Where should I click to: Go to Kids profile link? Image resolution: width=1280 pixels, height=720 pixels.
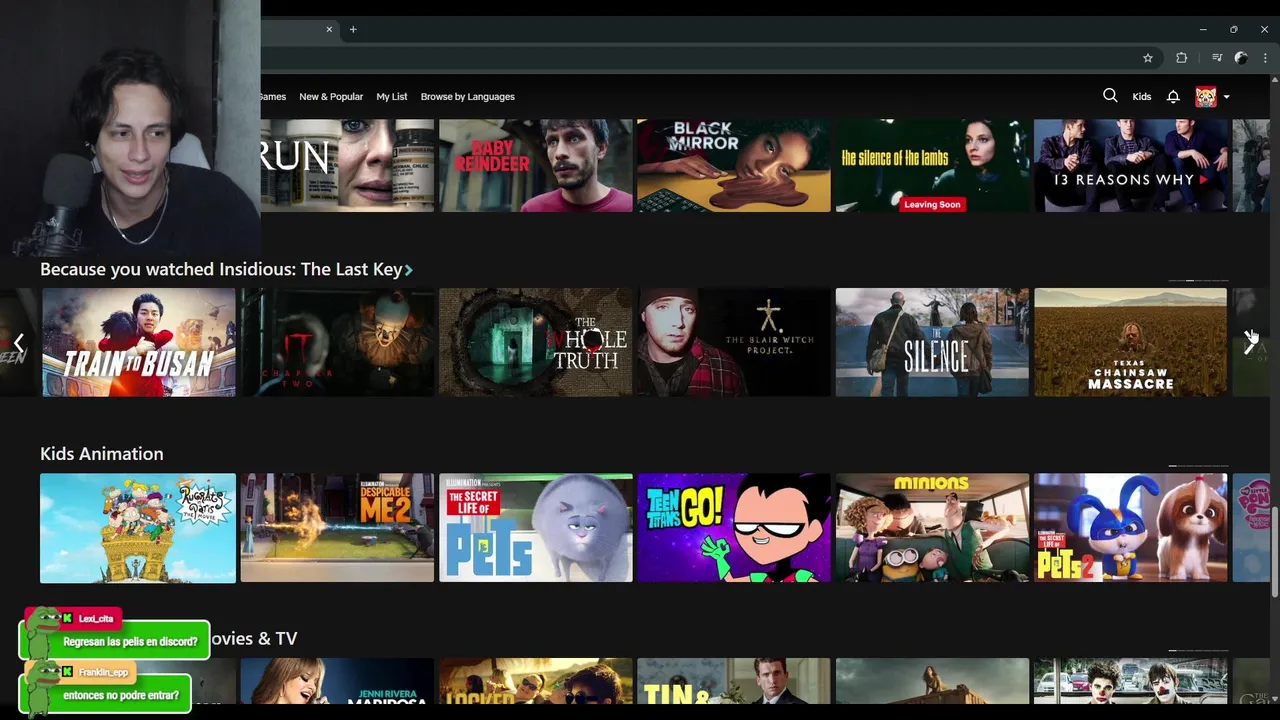pyautogui.click(x=1142, y=97)
